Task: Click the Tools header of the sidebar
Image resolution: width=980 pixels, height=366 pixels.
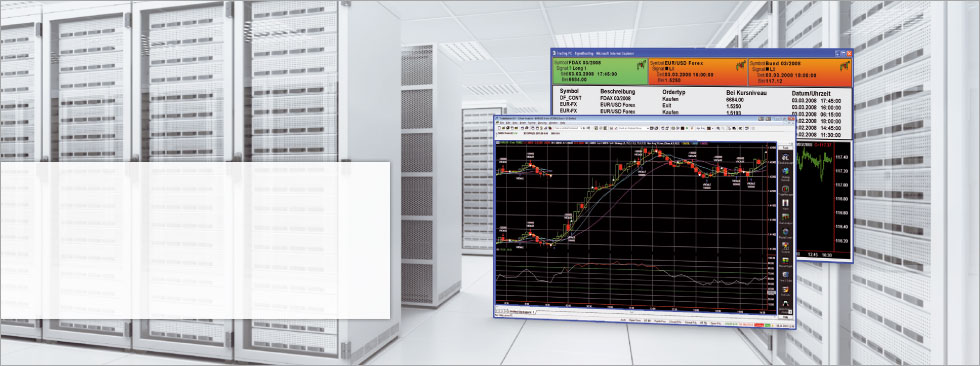Action: click(x=785, y=147)
